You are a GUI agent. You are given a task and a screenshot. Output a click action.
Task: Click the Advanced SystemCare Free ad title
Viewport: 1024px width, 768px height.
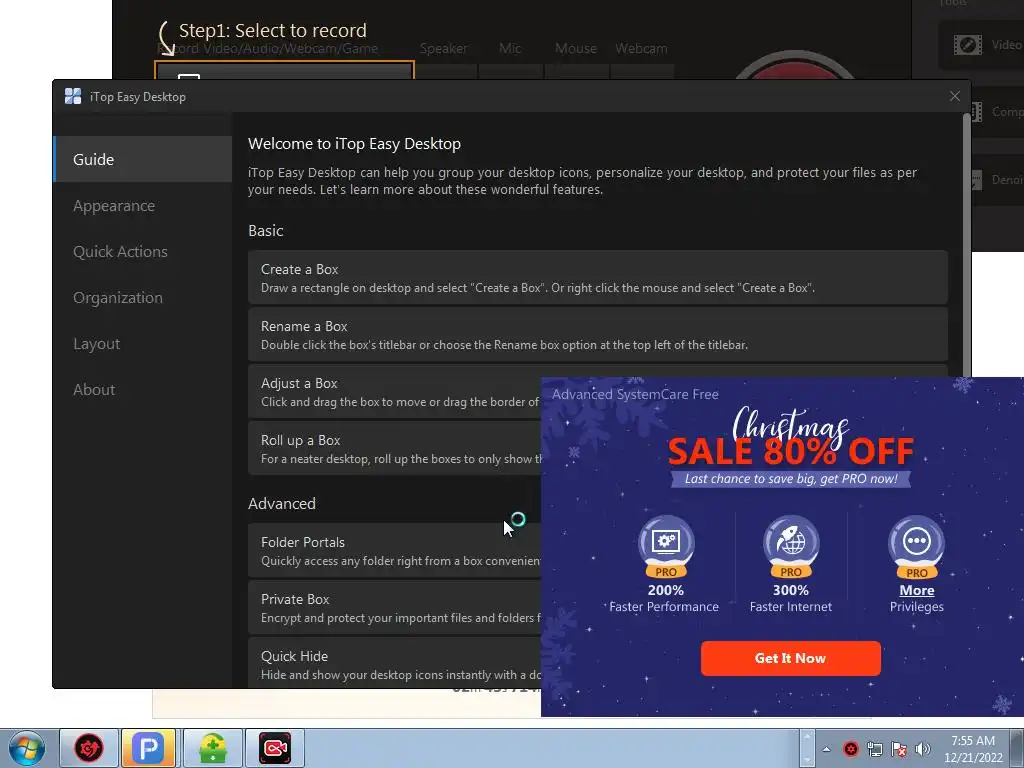coord(635,394)
